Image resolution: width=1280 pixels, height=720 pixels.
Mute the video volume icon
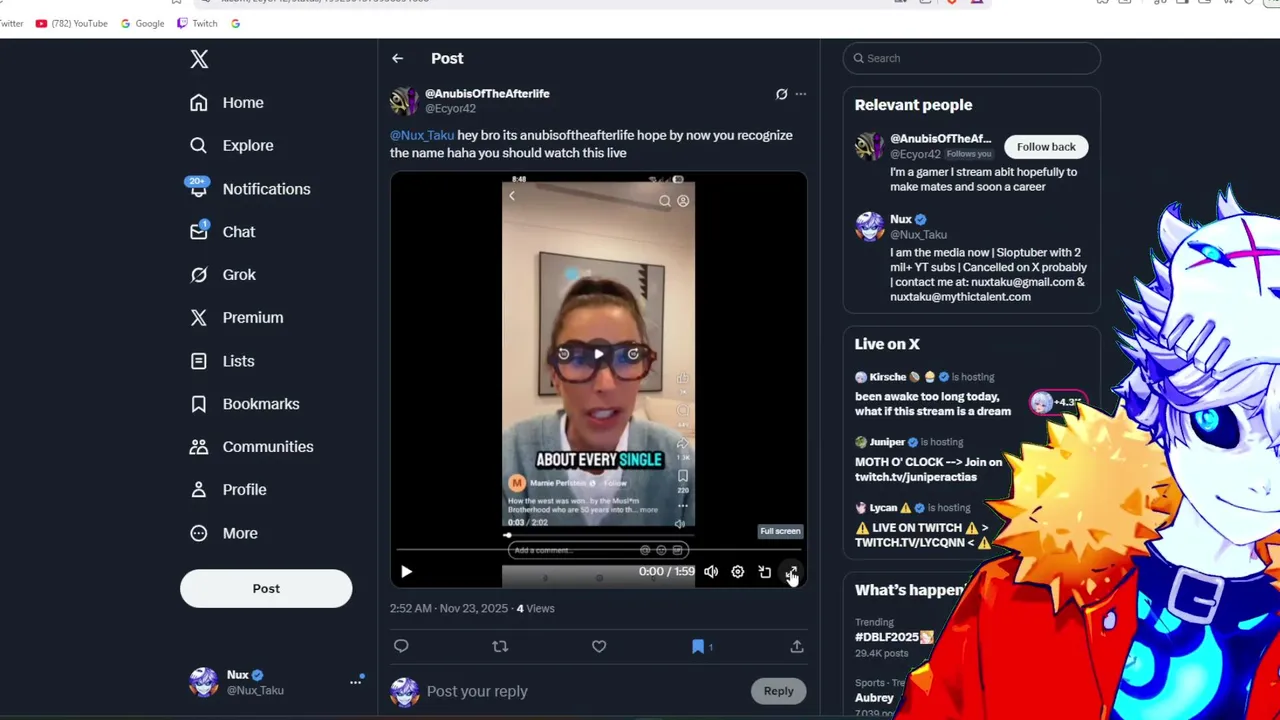[710, 572]
